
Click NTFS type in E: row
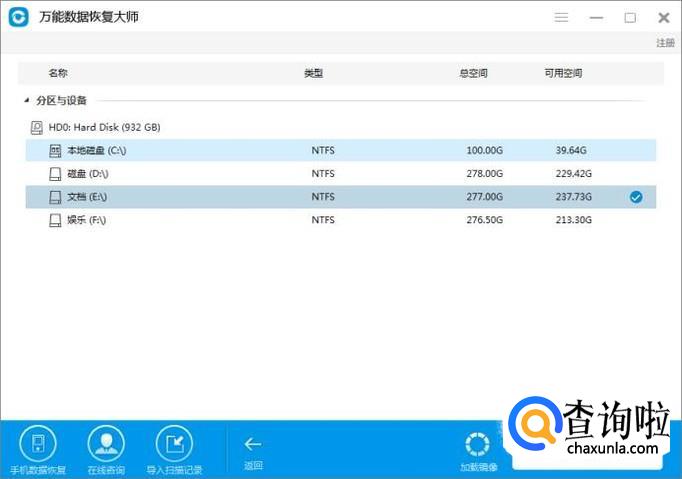coord(323,197)
